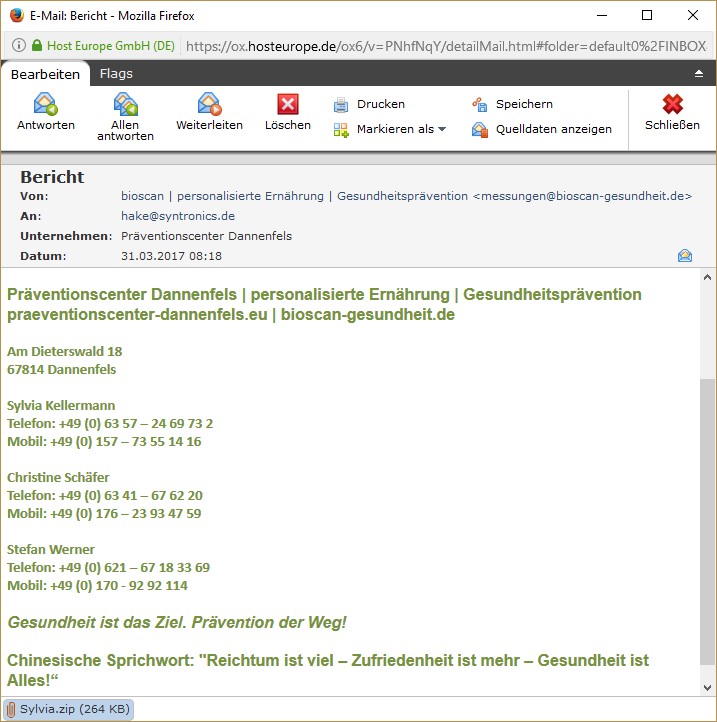This screenshot has width=717, height=722.
Task: Open the Markieren als dropdown arrow
Action: coord(442,129)
